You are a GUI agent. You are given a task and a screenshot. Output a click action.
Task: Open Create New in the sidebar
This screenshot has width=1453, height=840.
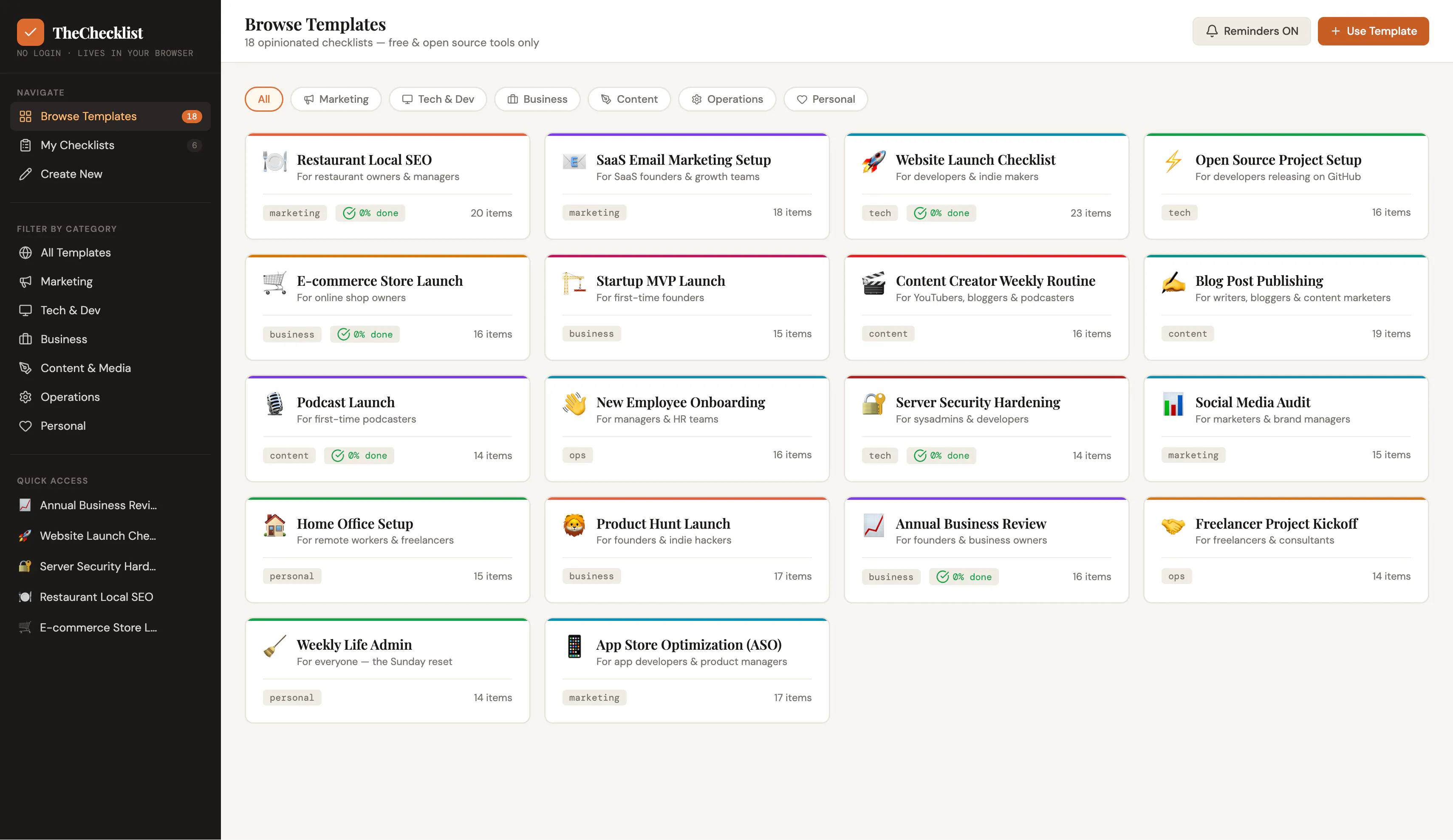coord(110,174)
